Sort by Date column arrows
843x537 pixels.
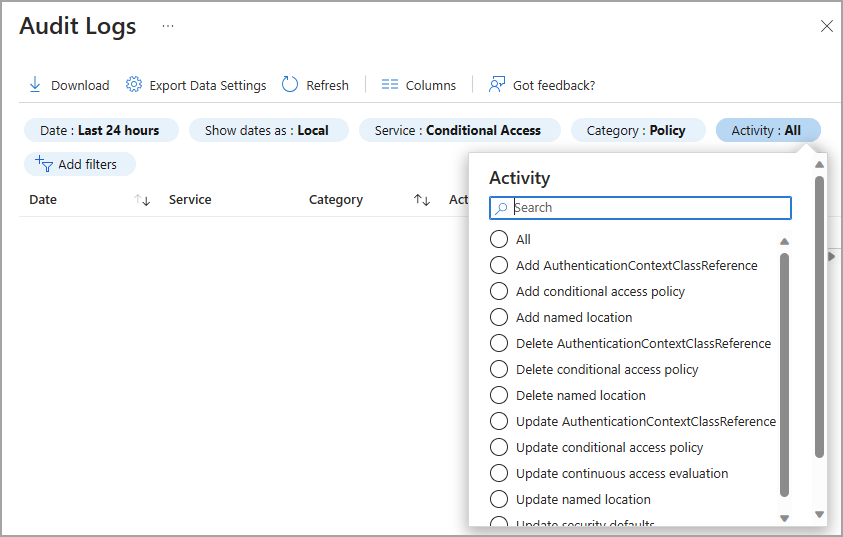coord(142,200)
